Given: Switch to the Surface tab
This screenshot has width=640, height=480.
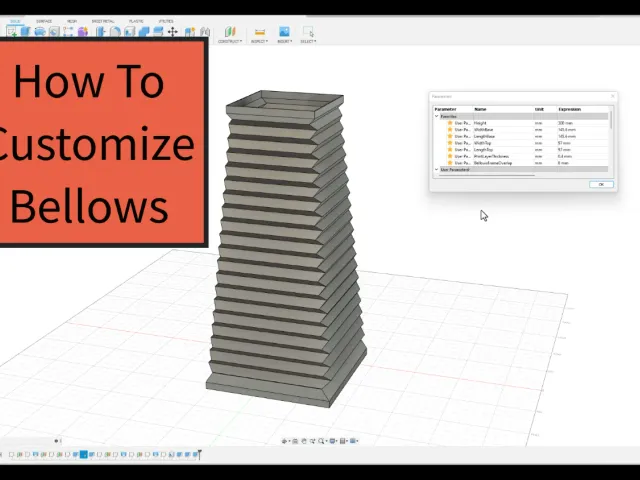Looking at the screenshot, I should [x=44, y=21].
